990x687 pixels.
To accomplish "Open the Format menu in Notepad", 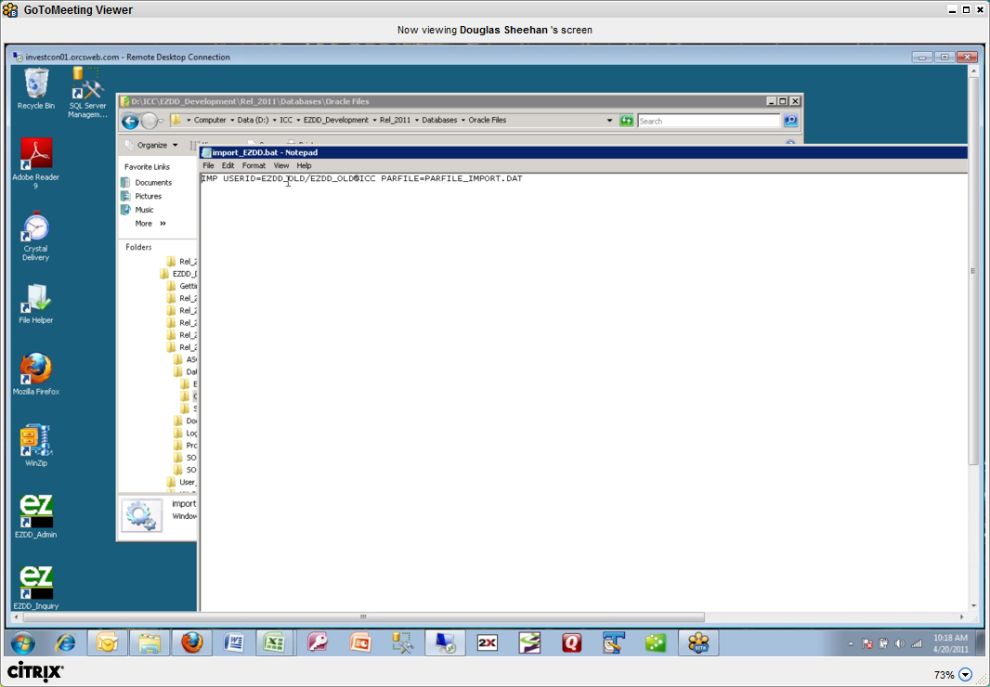I will (x=254, y=166).
